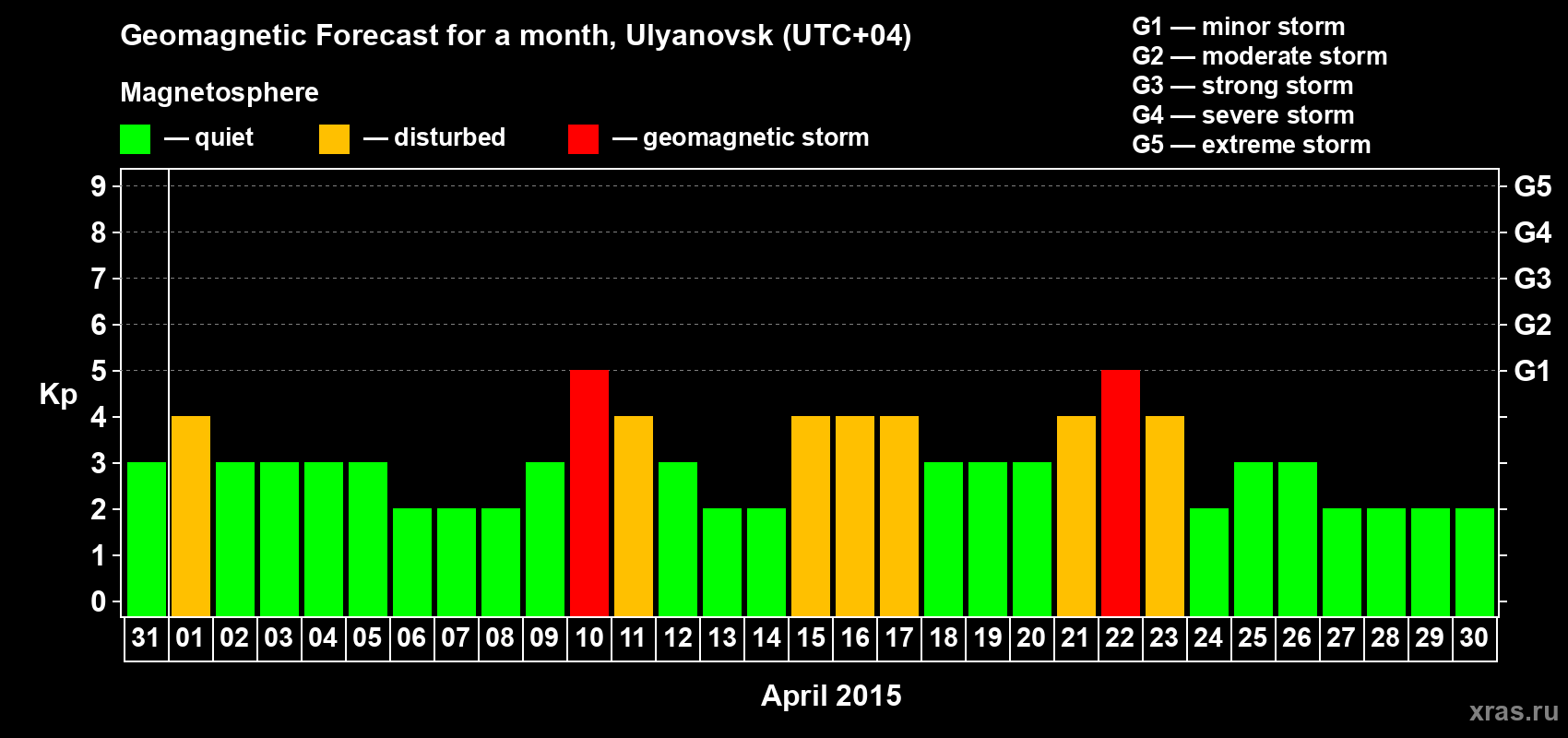This screenshot has height=738, width=1568.
Task: Click the Kp axis title
Action: 58,395
